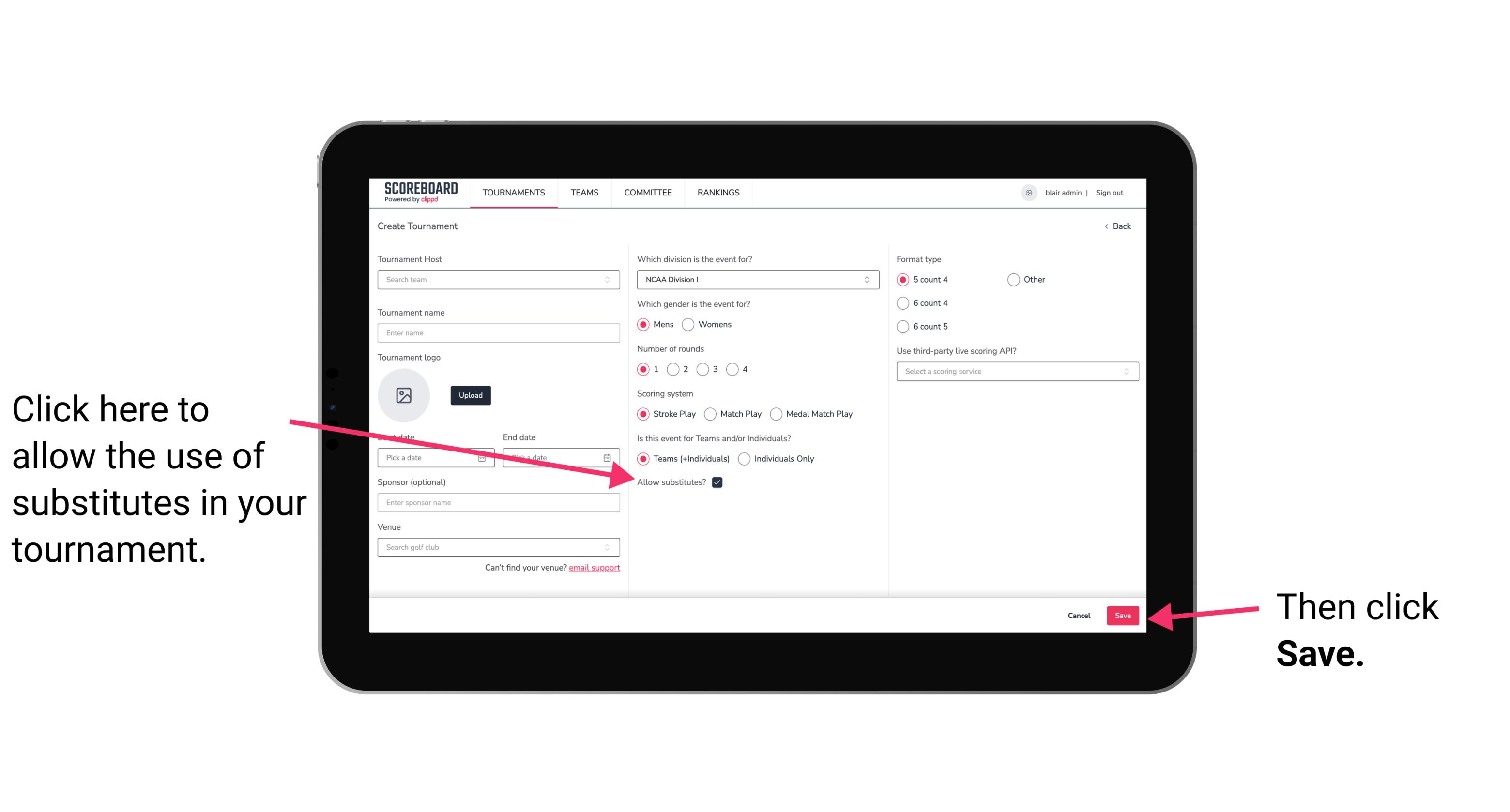Click the Venue search dropdown icon

(611, 548)
